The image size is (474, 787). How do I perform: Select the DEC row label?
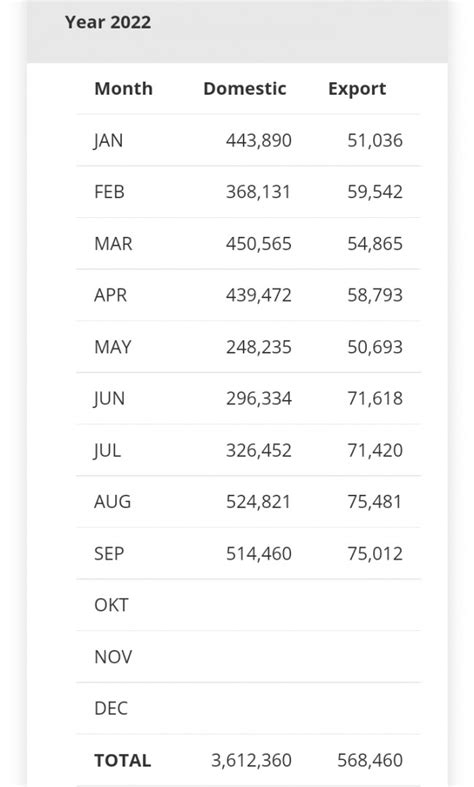coord(111,708)
